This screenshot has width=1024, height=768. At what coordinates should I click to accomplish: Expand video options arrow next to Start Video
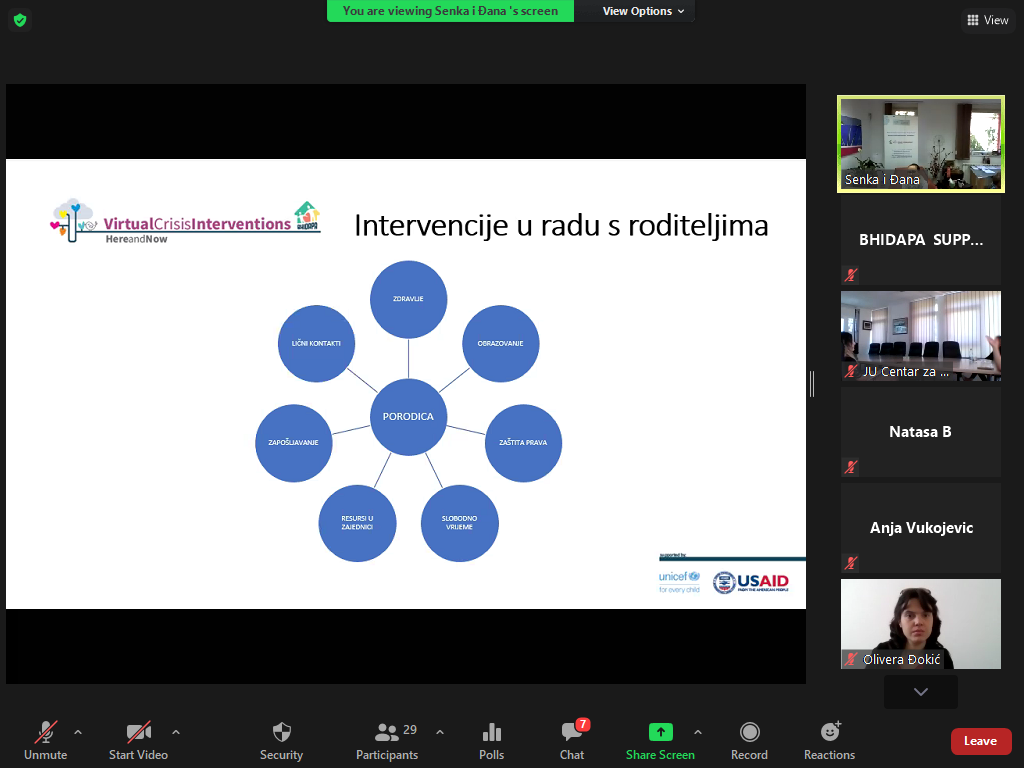[x=176, y=731]
